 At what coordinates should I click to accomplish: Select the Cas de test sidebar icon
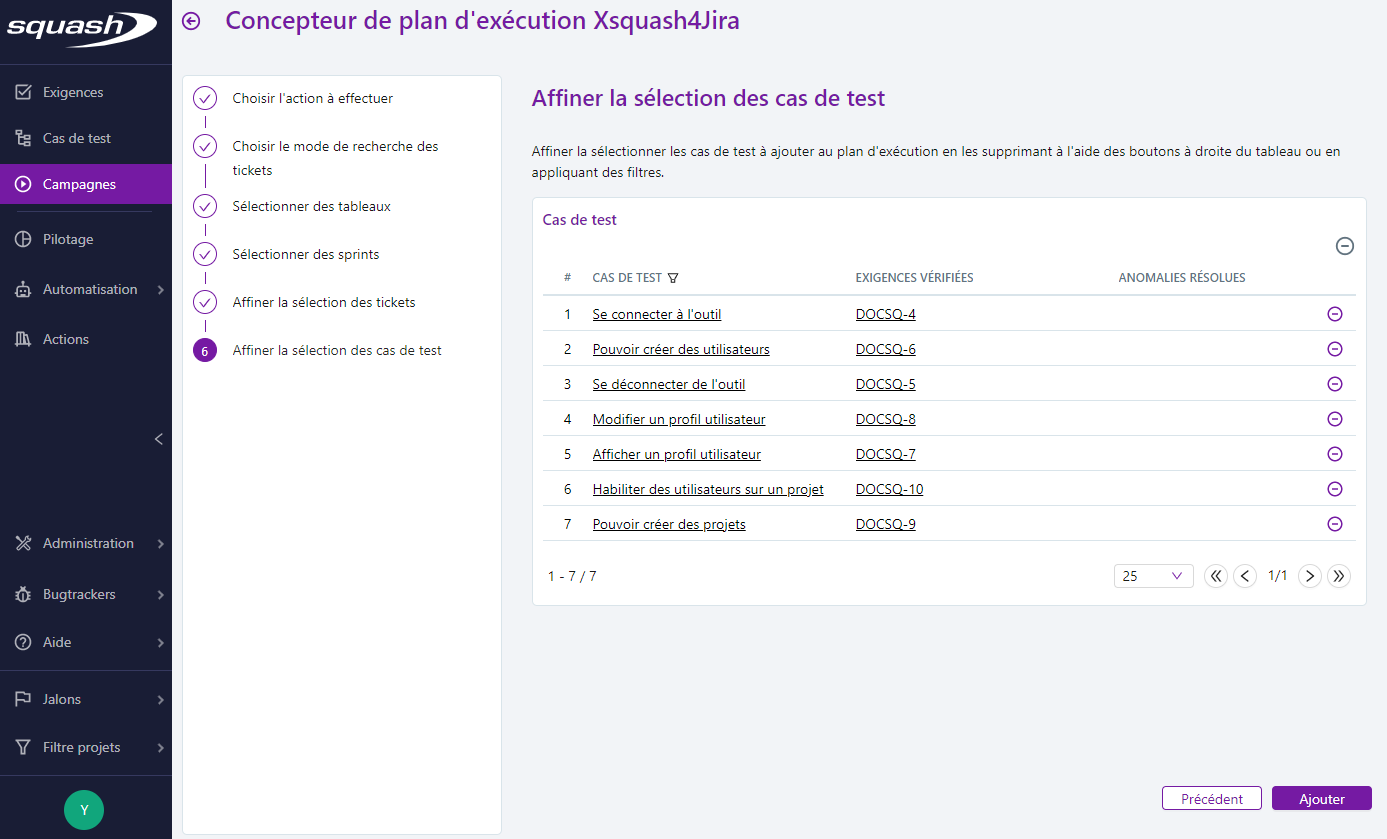(x=22, y=138)
